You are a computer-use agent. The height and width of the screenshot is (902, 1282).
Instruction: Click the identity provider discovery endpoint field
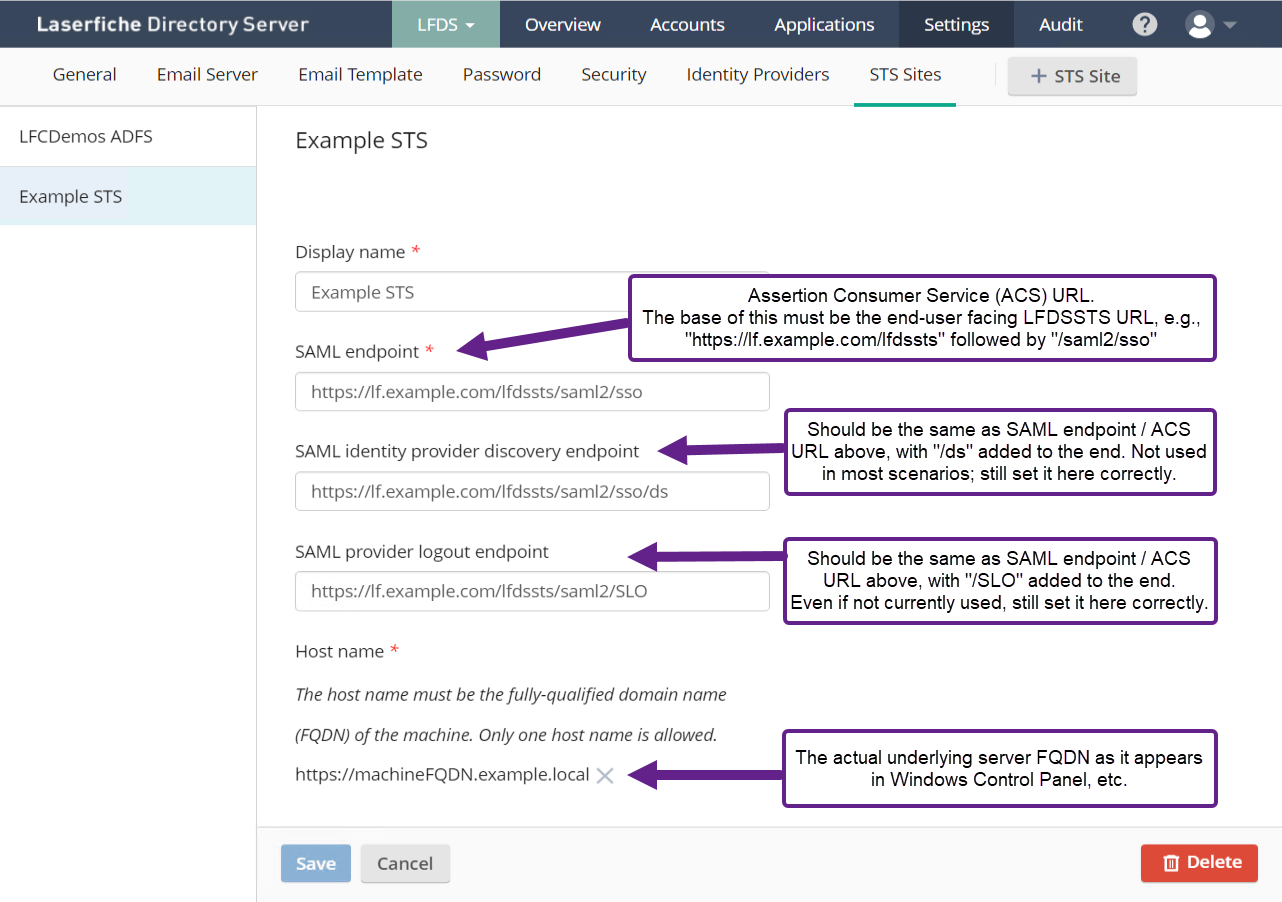click(532, 491)
